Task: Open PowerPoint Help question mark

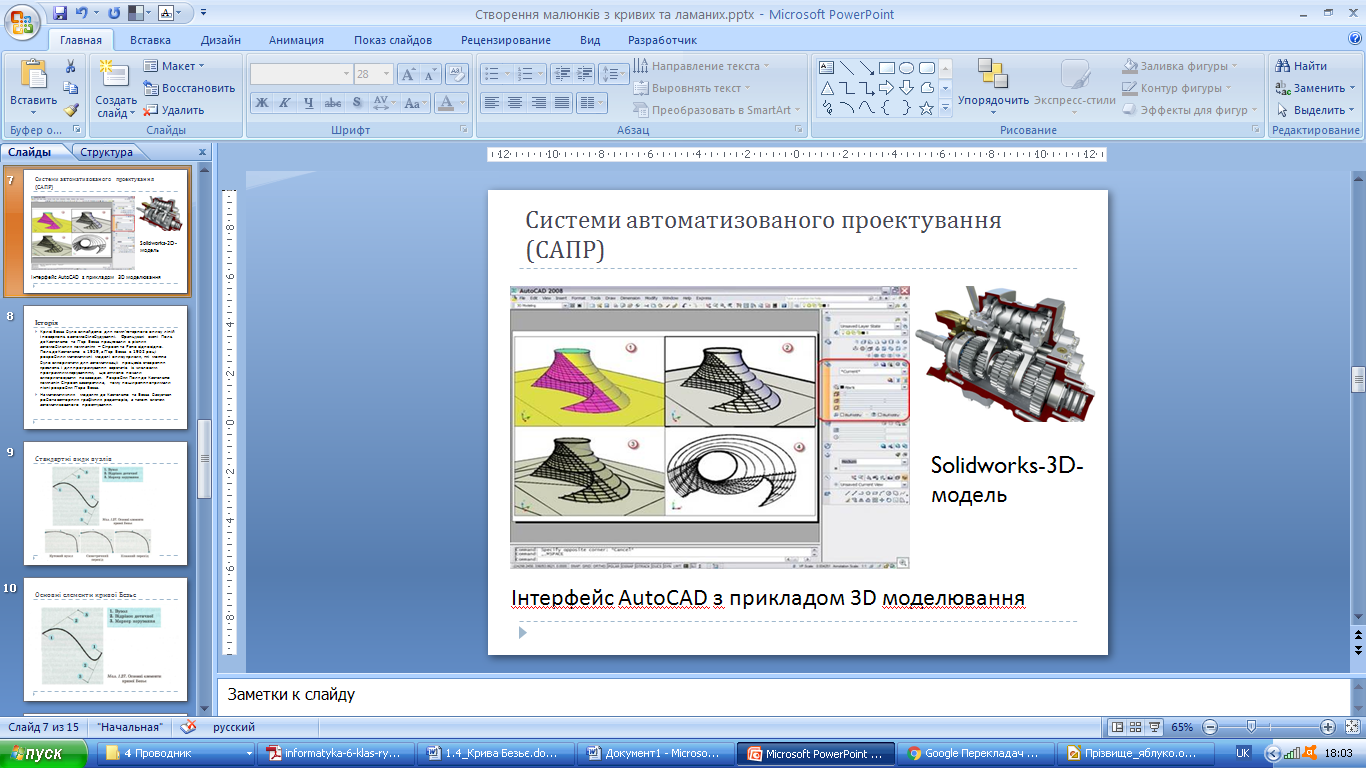Action: click(1355, 39)
